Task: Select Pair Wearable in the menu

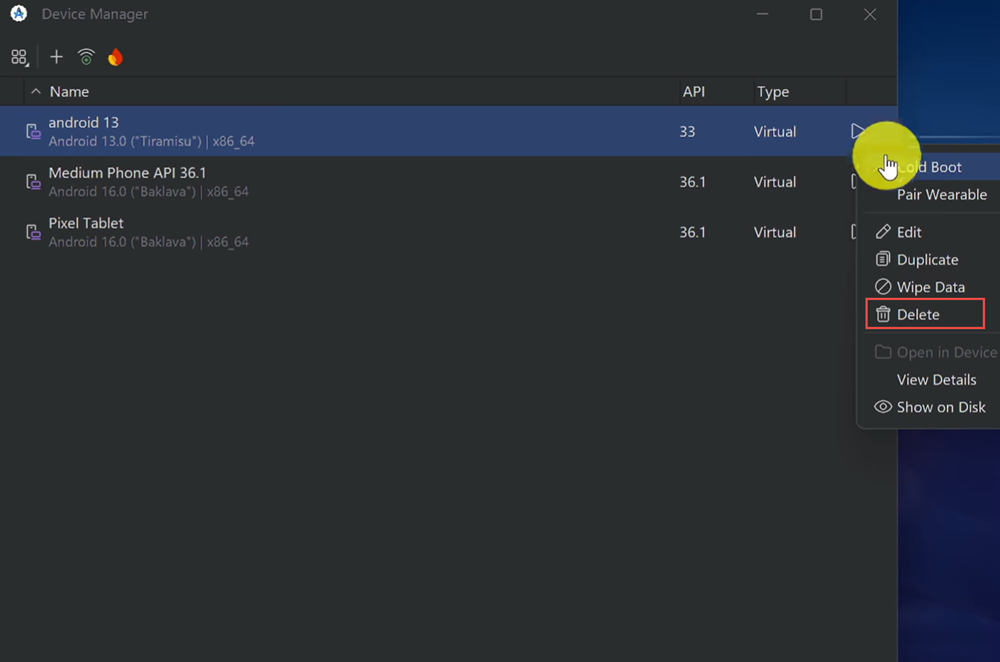Action: (x=941, y=195)
